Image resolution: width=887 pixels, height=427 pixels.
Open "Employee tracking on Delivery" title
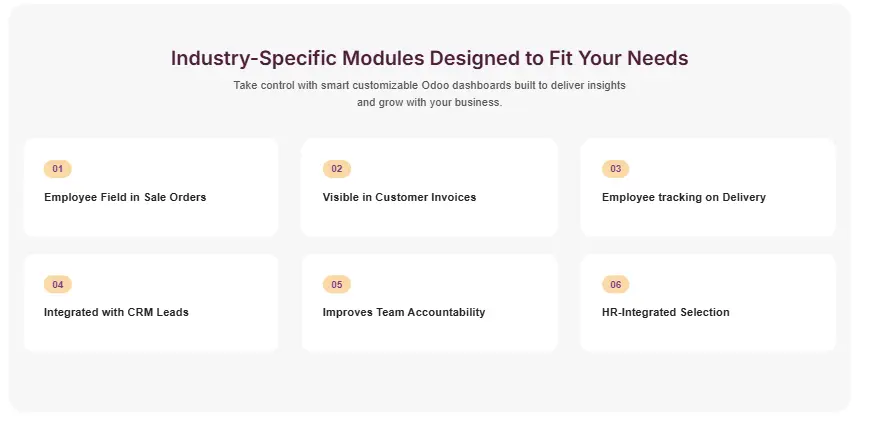click(683, 197)
